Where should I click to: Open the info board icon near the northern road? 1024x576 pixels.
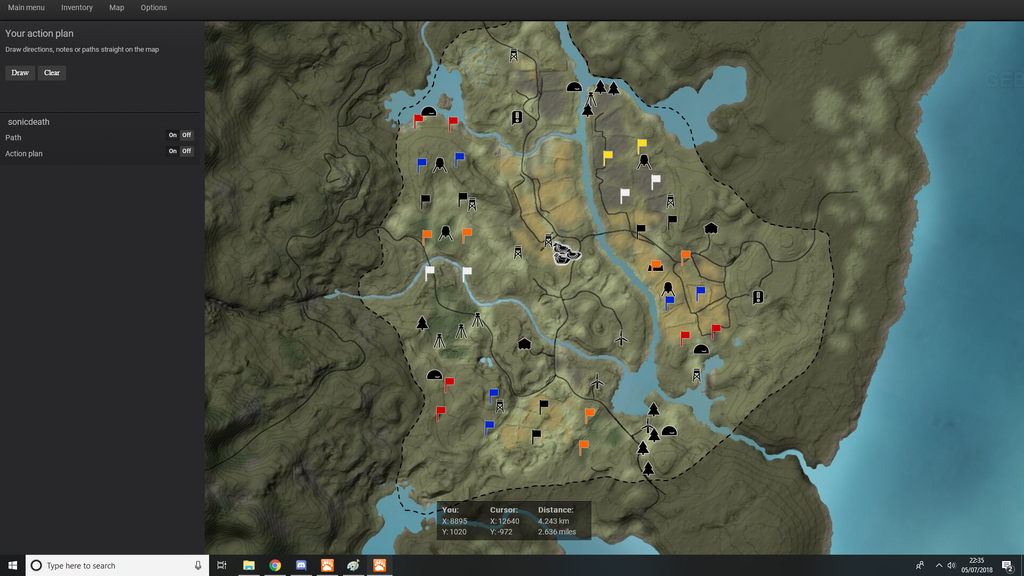click(x=517, y=118)
